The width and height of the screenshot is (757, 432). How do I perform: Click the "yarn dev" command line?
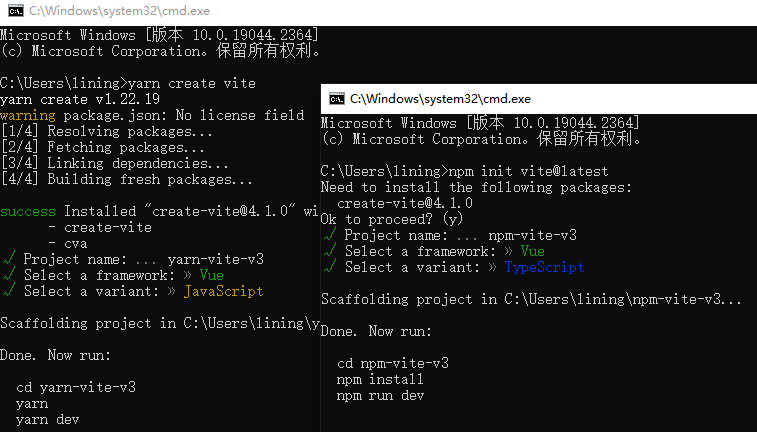tap(48, 419)
